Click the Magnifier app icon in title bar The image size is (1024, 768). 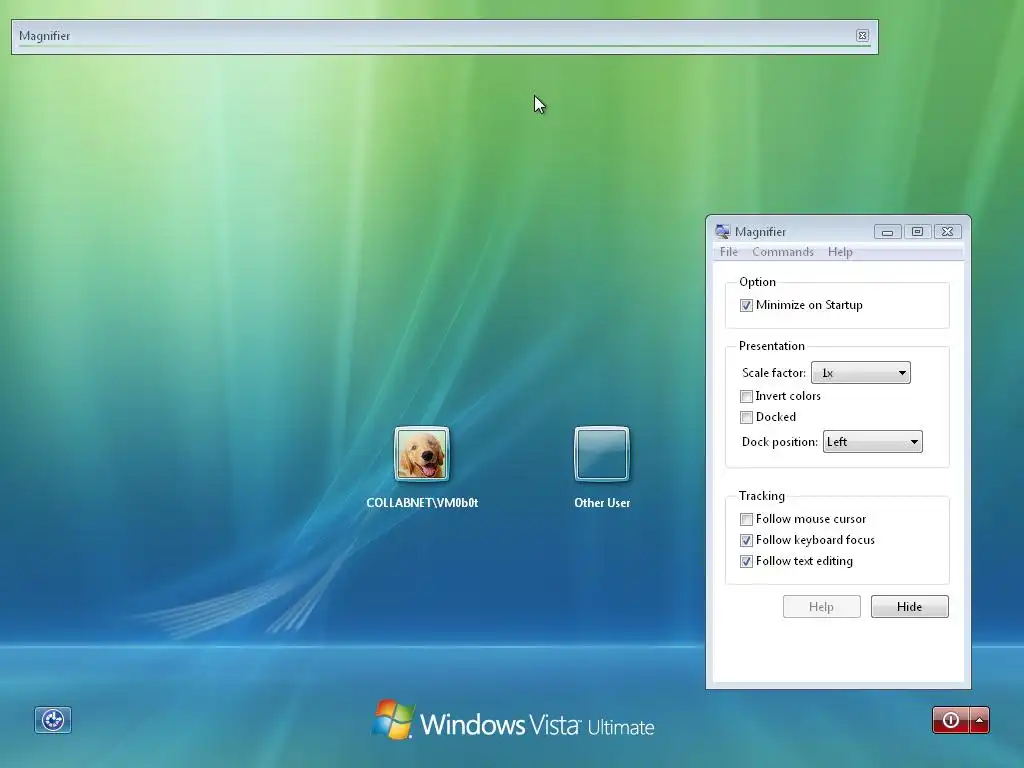(722, 231)
